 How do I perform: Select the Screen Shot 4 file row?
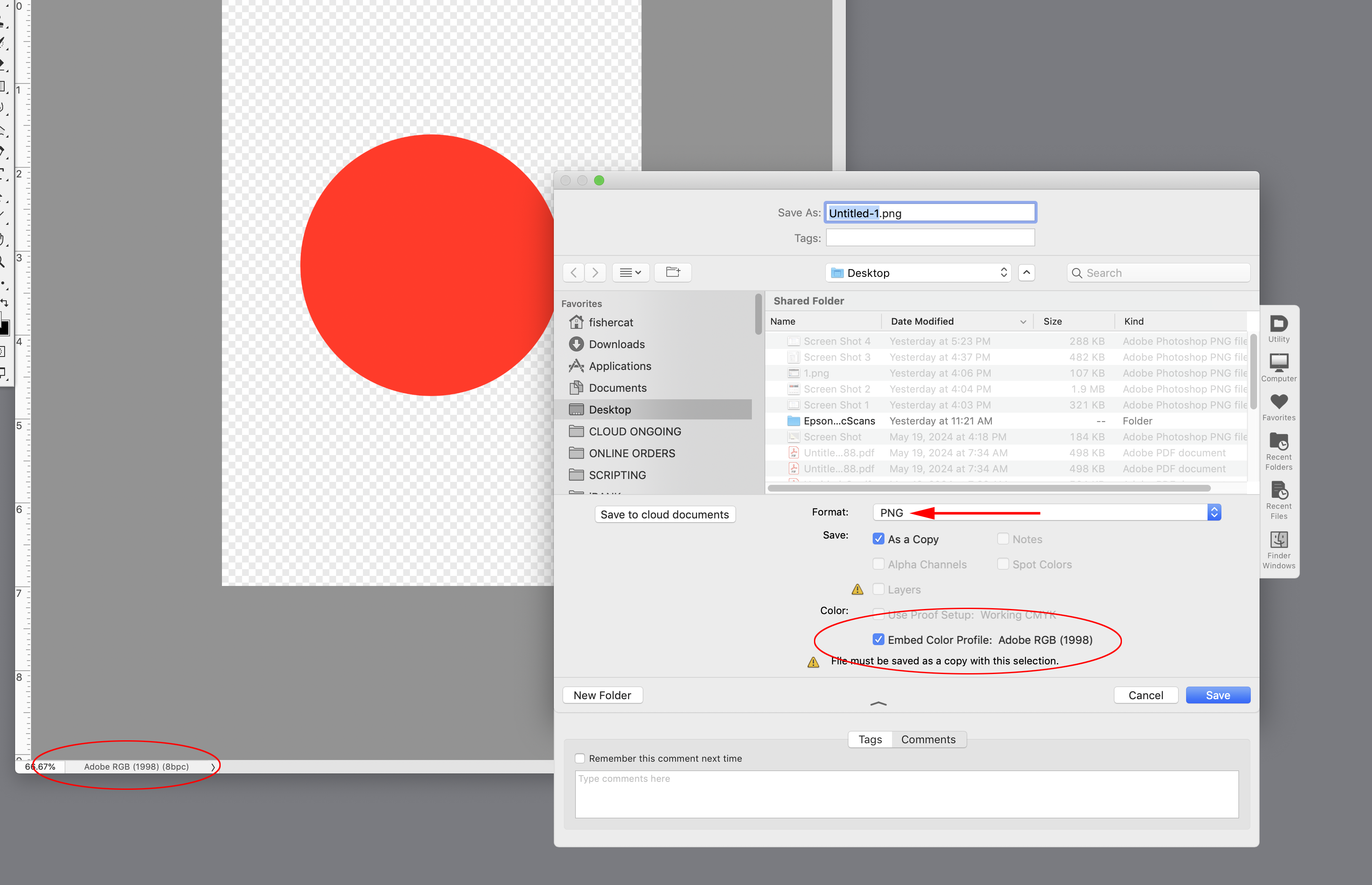(x=837, y=341)
